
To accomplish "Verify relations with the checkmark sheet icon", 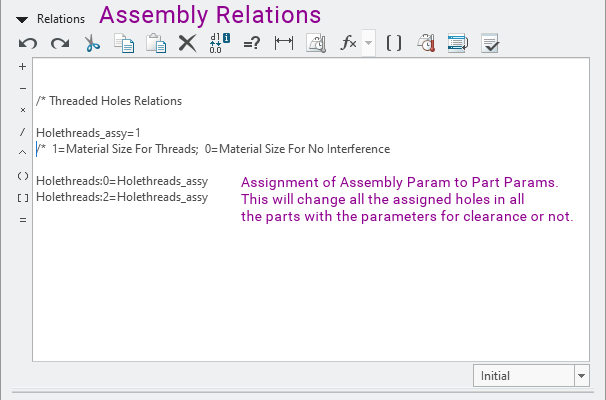I will click(x=490, y=43).
